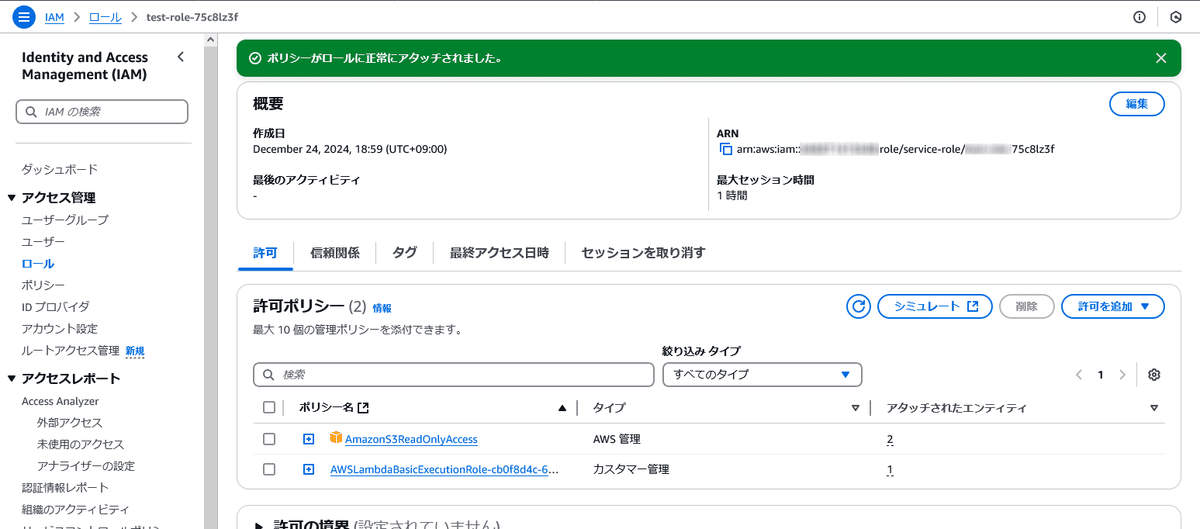Click the カスタマー管理 type cell
The height and width of the screenshot is (529, 1200).
631,469
